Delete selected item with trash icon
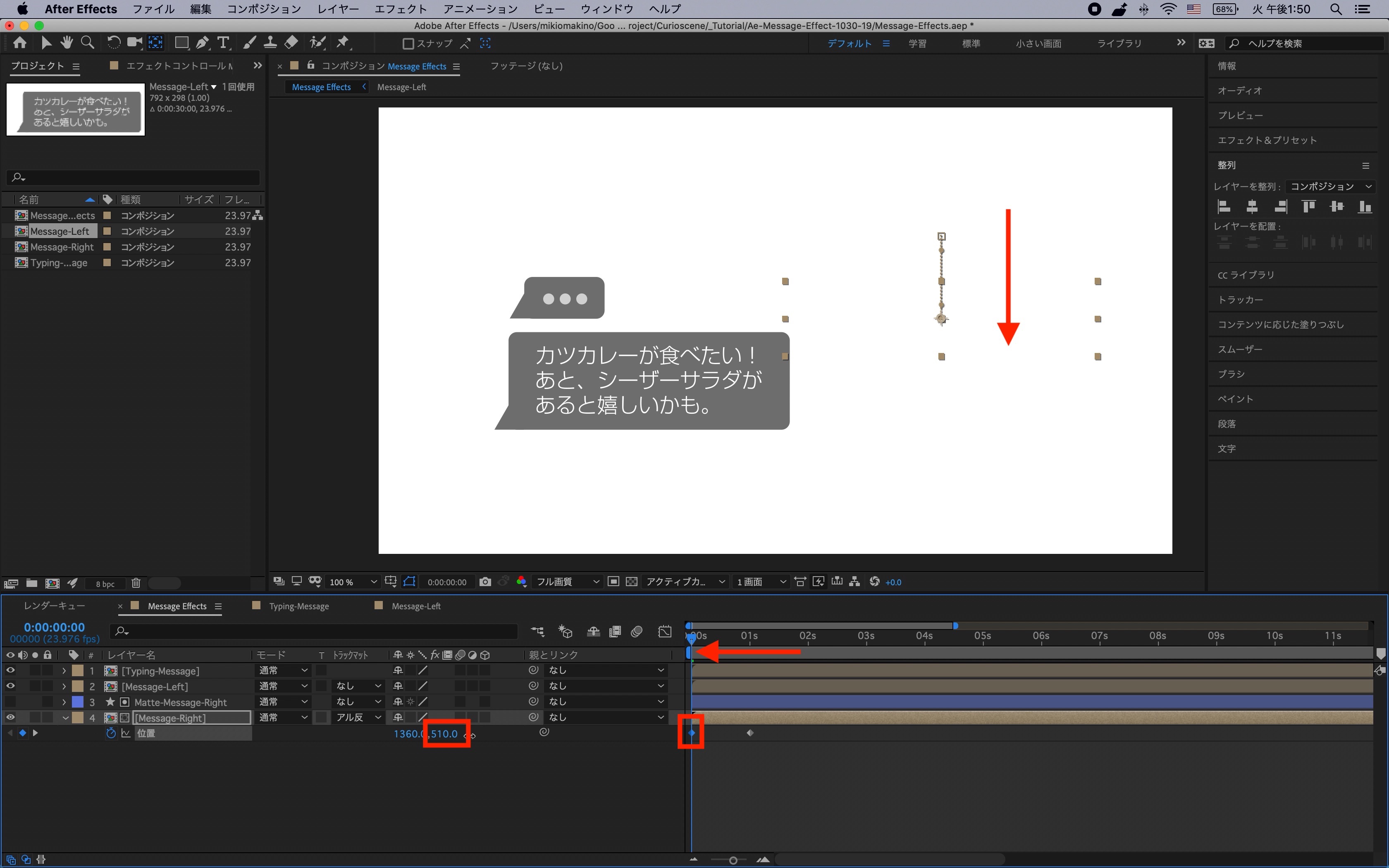Image resolution: width=1389 pixels, height=868 pixels. [x=136, y=583]
